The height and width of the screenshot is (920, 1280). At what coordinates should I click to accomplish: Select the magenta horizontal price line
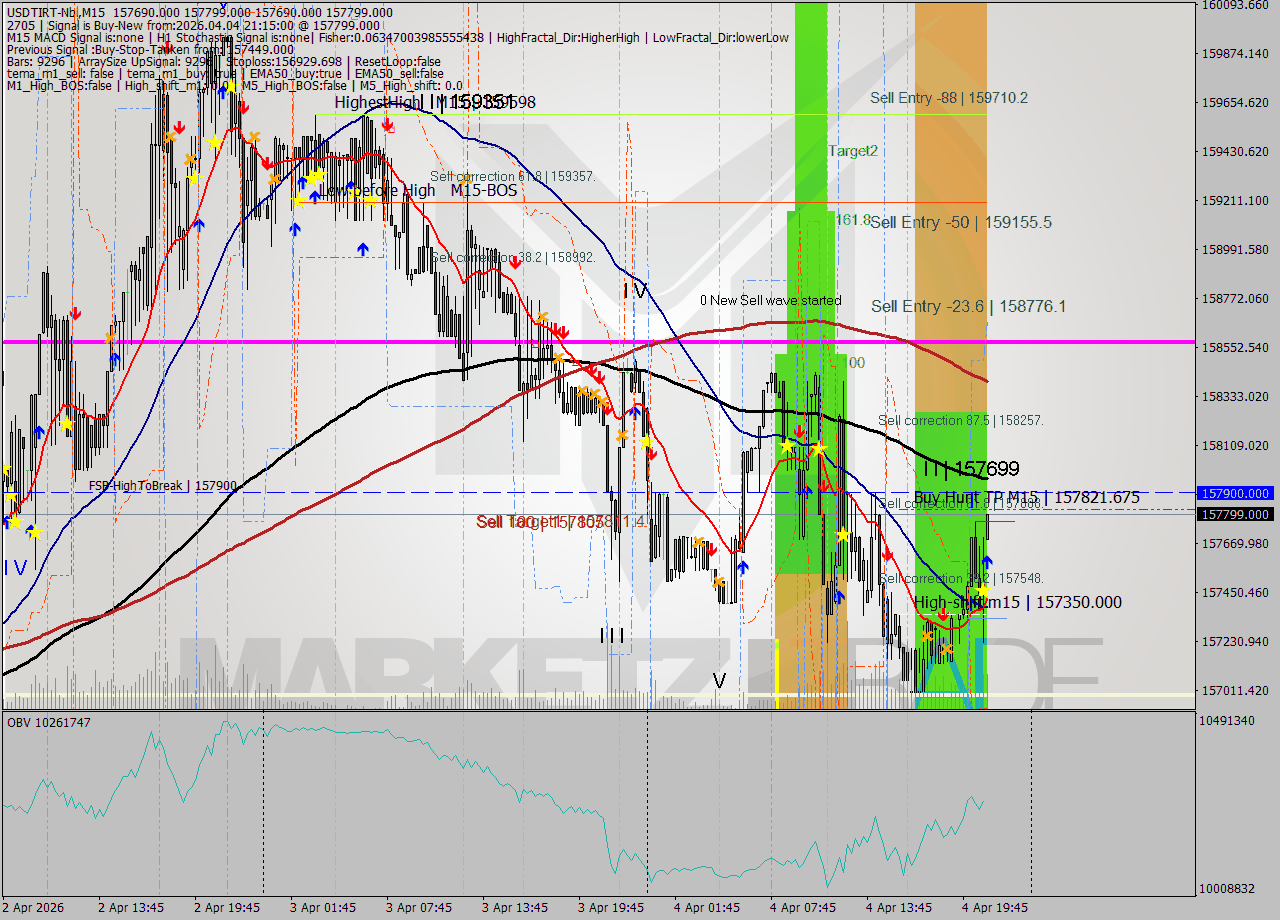click(x=400, y=344)
